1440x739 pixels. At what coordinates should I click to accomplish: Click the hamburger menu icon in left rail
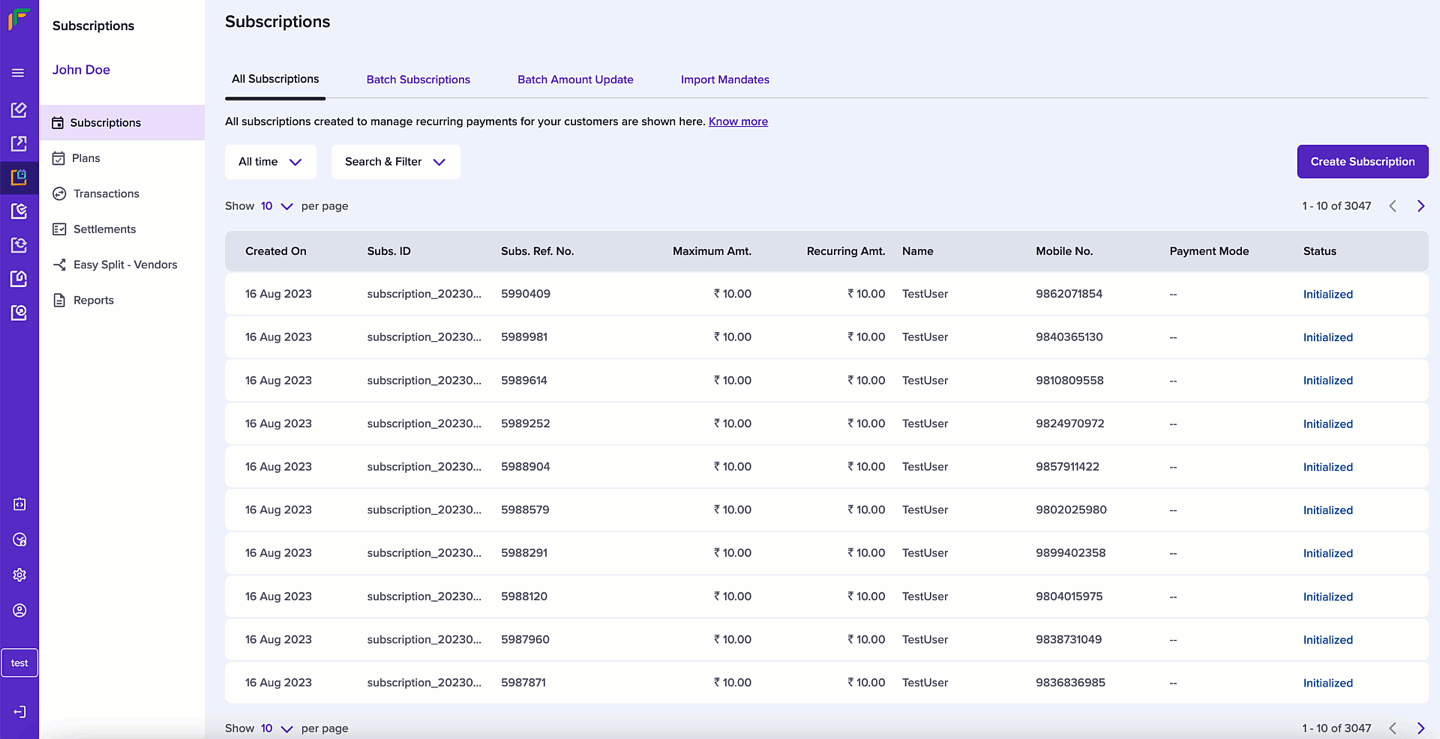18,73
